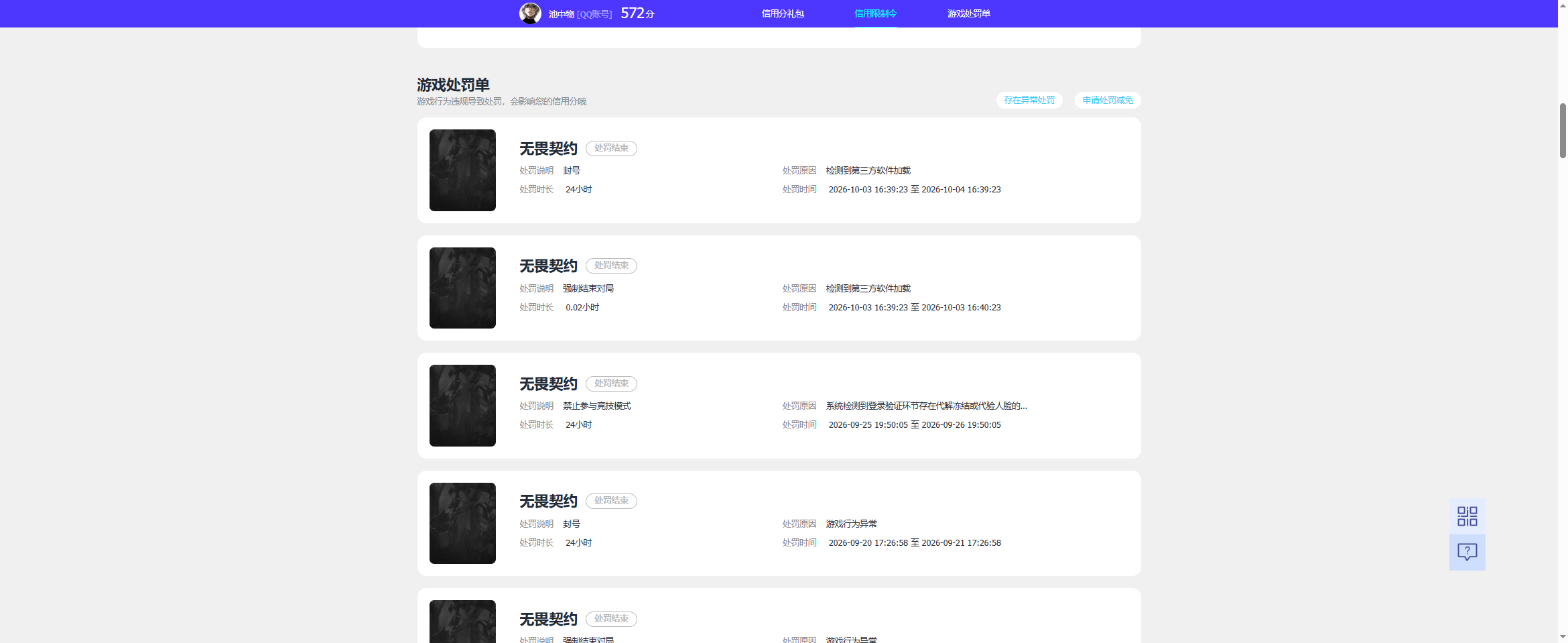Click the user avatar in header
Screen dimensions: 1568x643
tap(530, 13)
